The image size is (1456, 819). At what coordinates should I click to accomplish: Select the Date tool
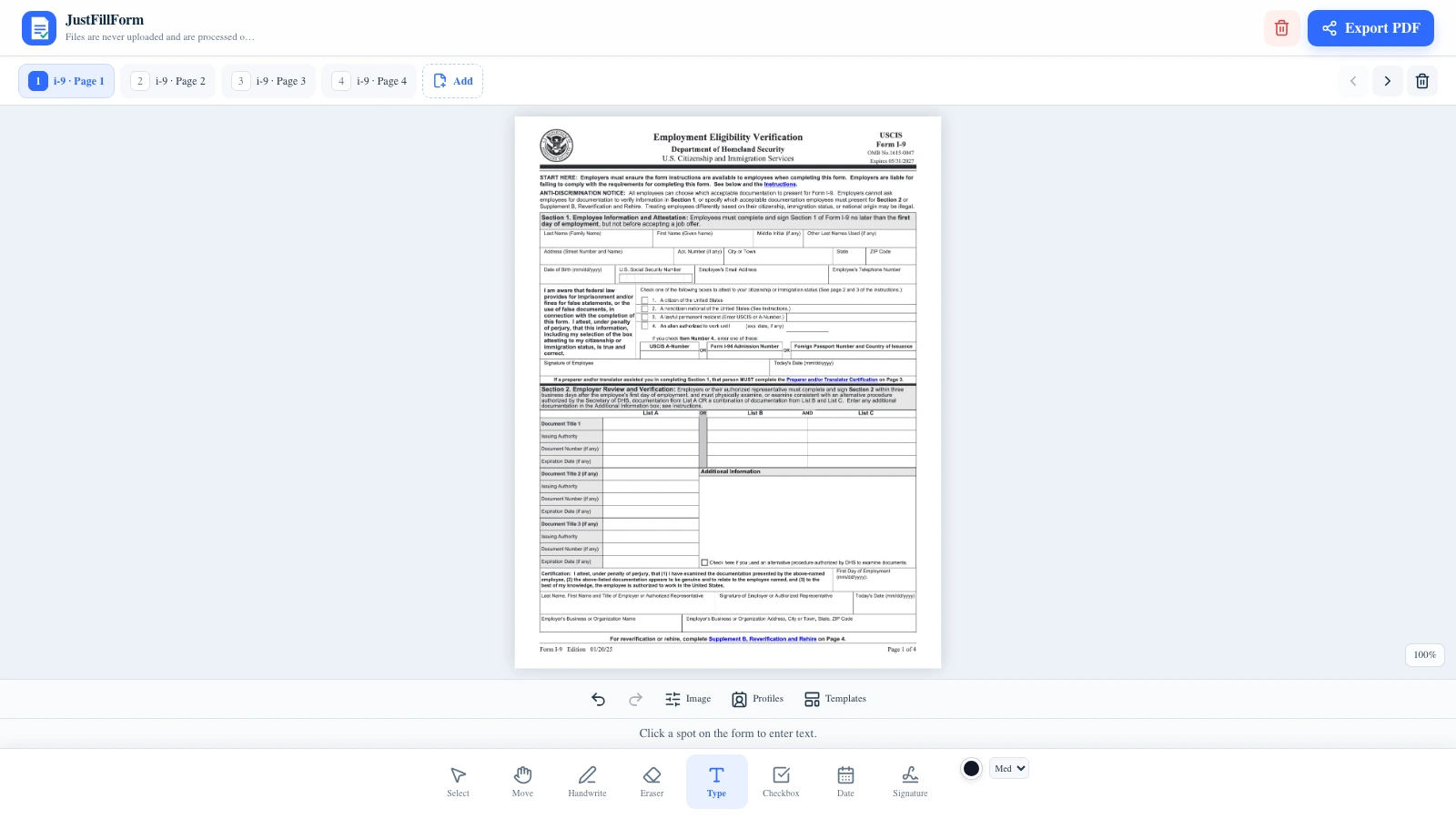pyautogui.click(x=845, y=781)
